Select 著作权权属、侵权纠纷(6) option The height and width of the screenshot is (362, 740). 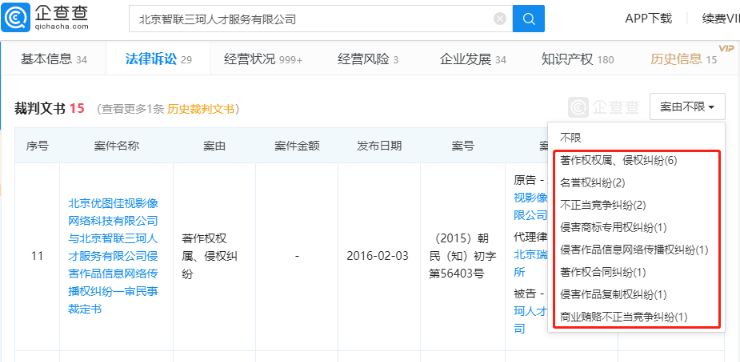click(619, 160)
